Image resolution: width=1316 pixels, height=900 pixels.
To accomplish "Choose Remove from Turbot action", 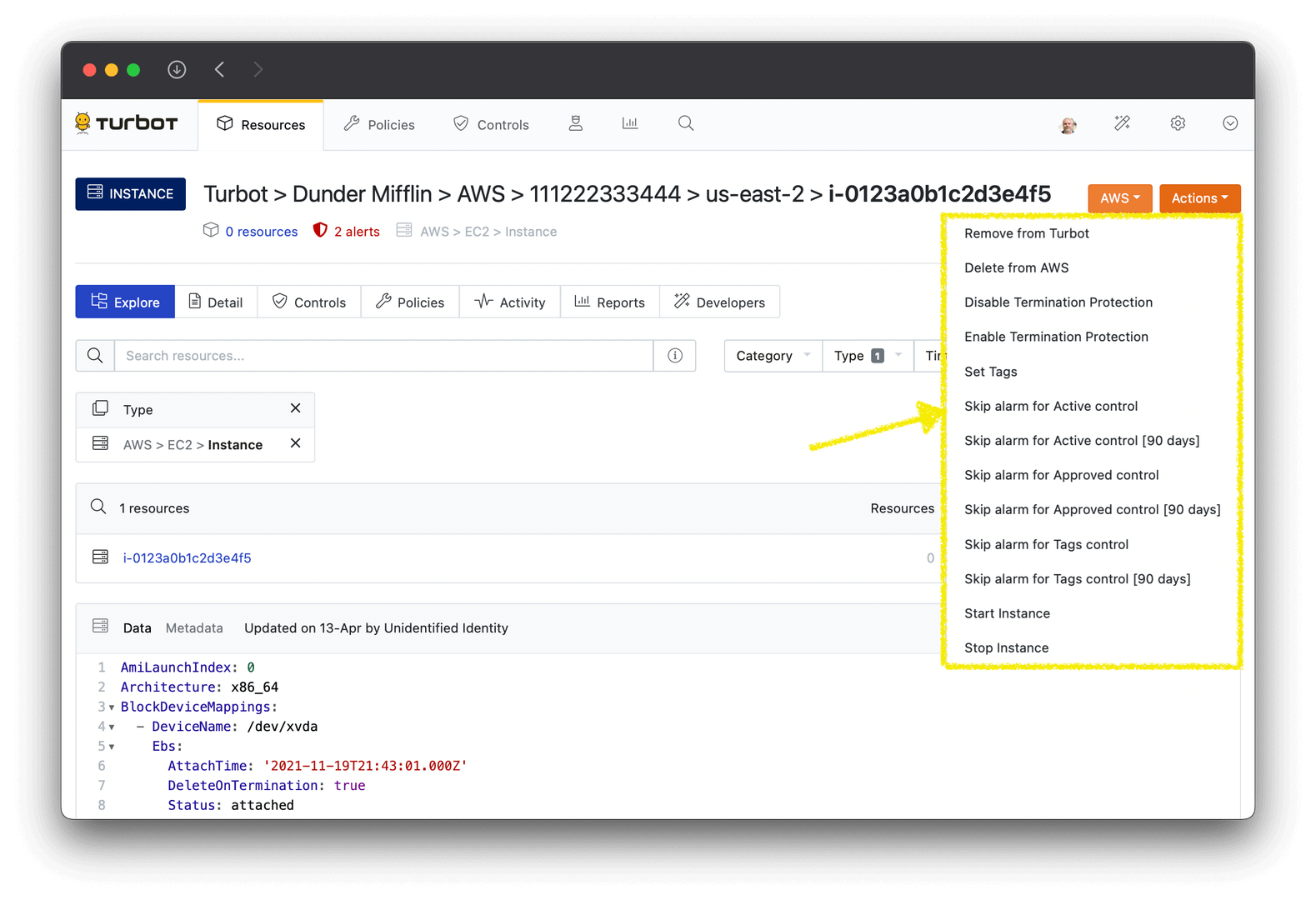I will 1027,233.
